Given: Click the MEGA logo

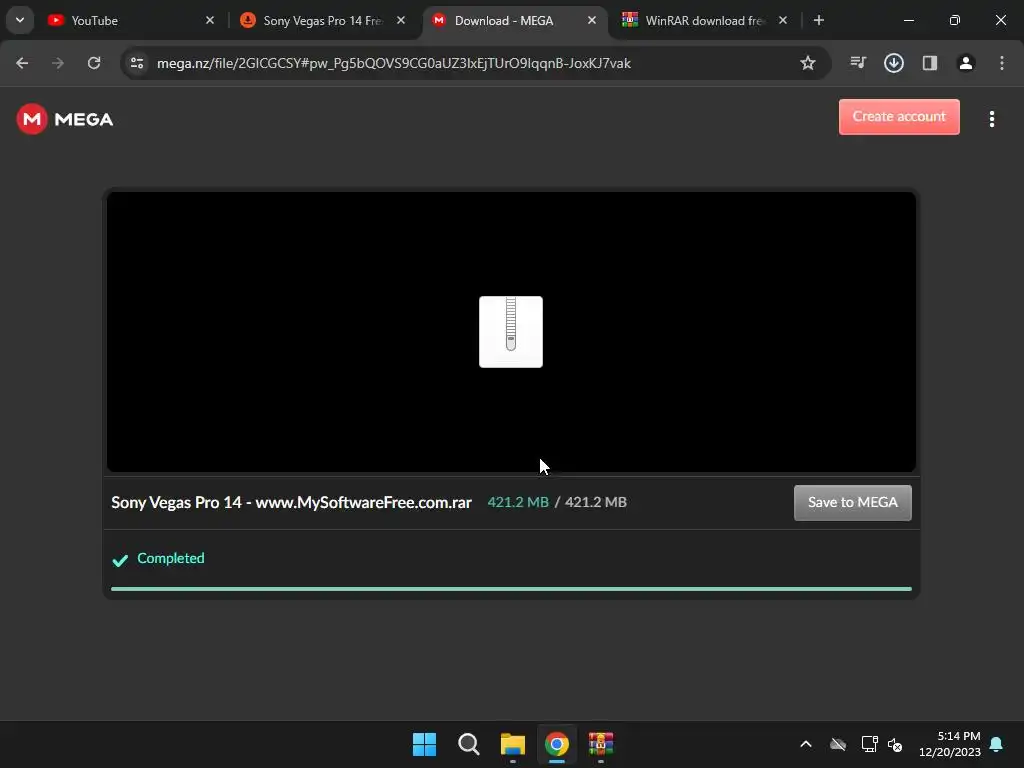Looking at the screenshot, I should click(65, 120).
